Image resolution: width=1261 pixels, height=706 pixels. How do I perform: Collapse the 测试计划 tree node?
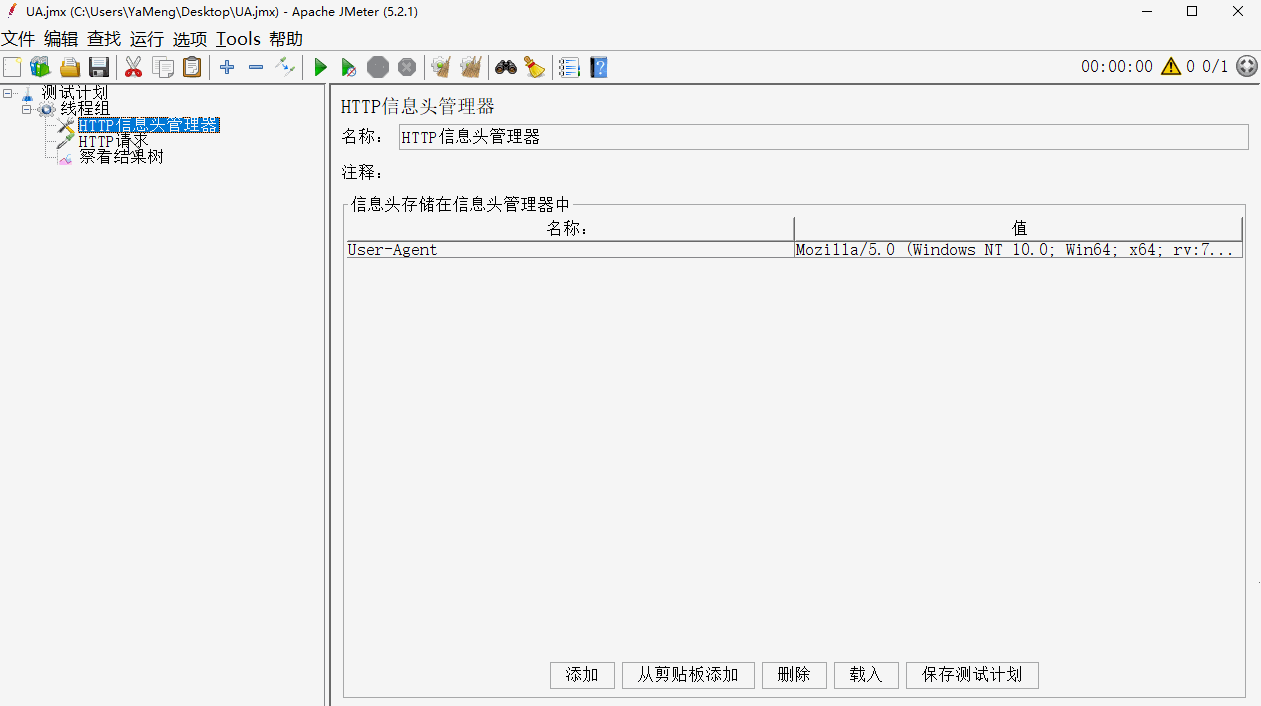click(x=9, y=93)
